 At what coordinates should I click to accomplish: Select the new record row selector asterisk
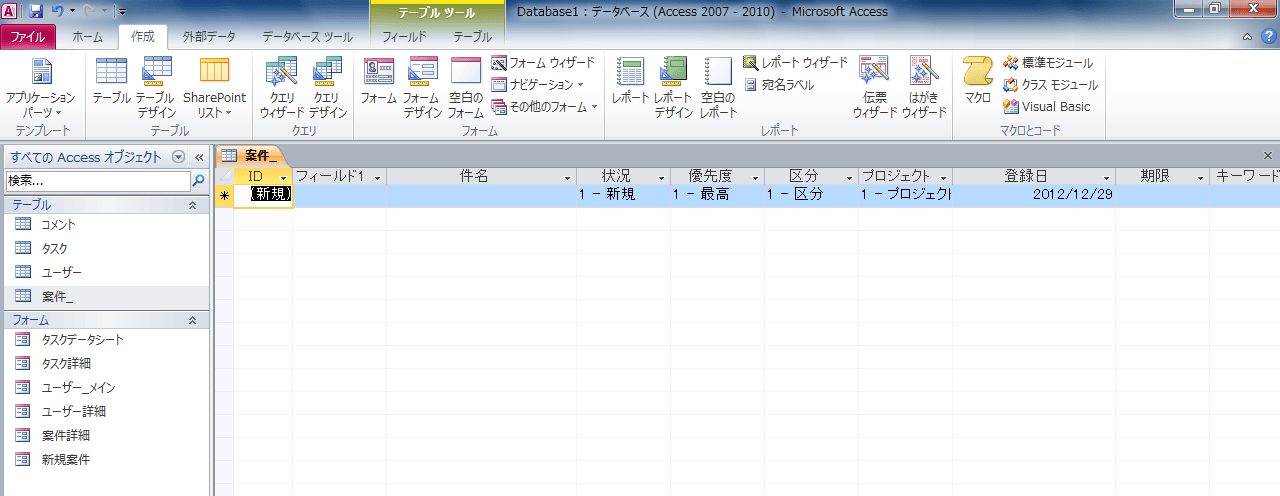pos(225,195)
